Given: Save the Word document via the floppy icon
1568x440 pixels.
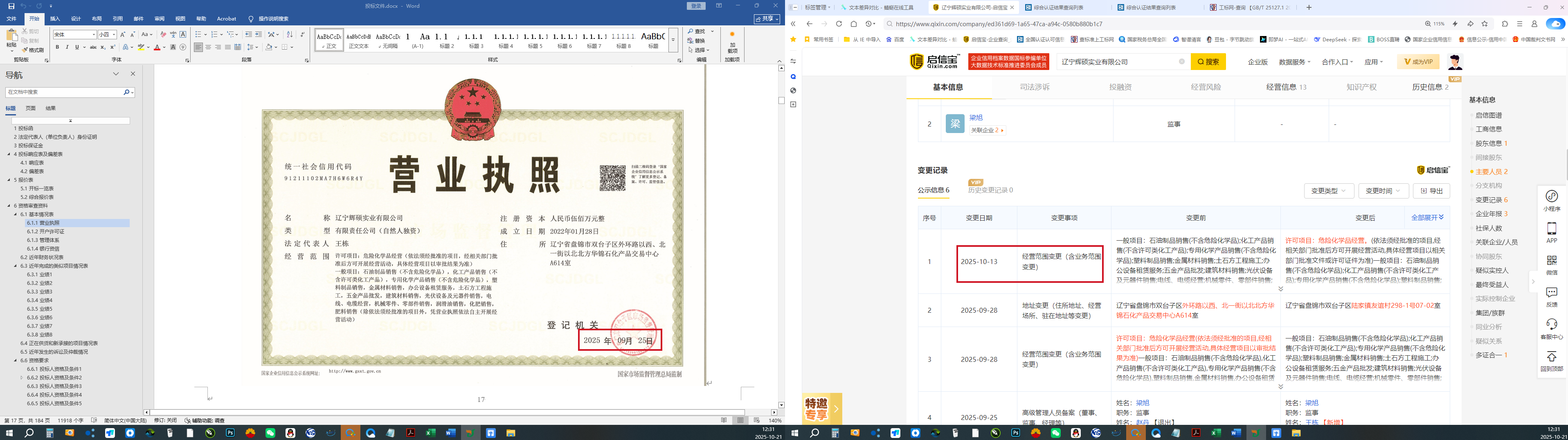Looking at the screenshot, I should point(11,6).
